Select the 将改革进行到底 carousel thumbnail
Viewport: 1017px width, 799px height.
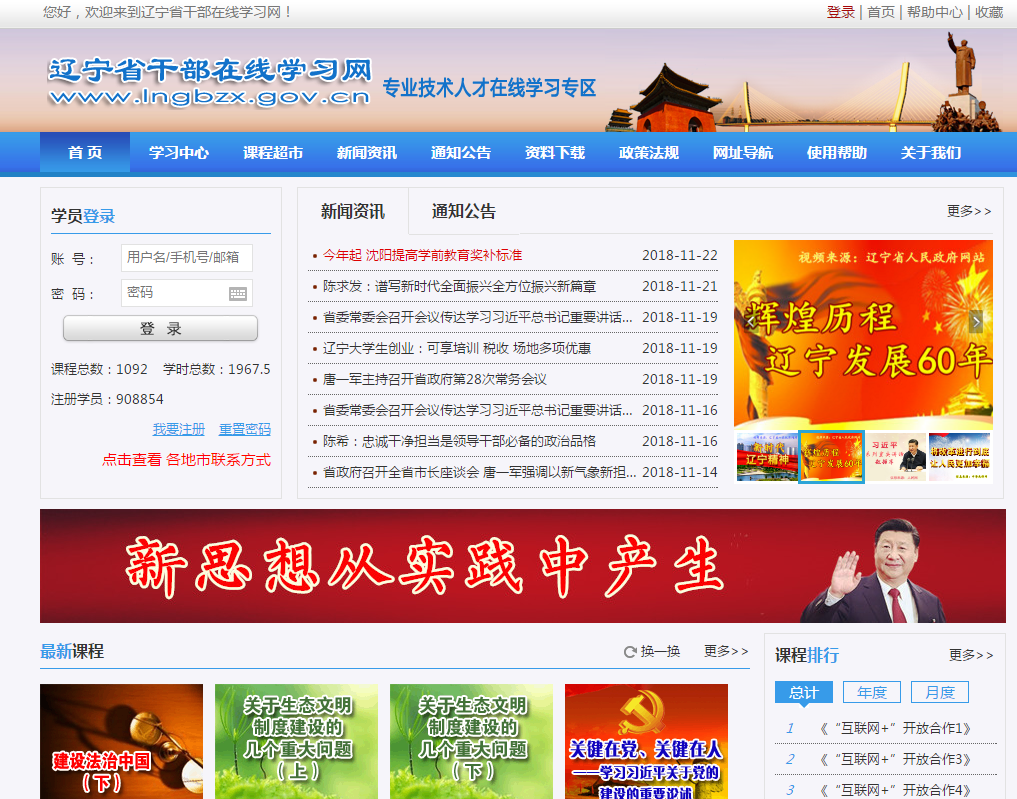tap(959, 457)
